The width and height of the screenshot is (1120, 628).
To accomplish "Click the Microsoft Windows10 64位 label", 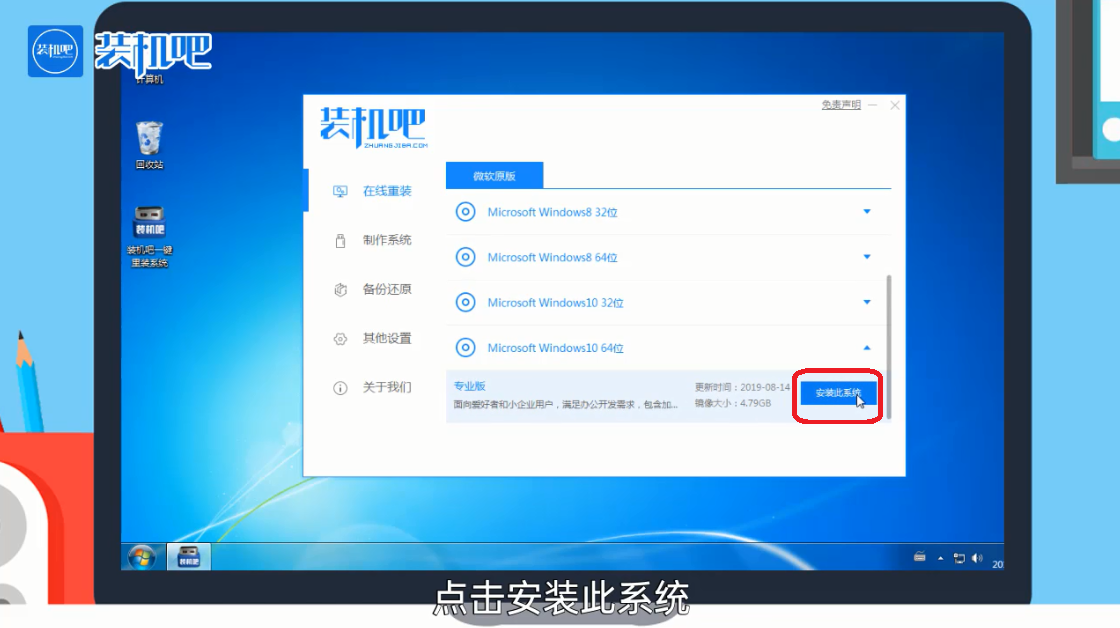I will 555,348.
